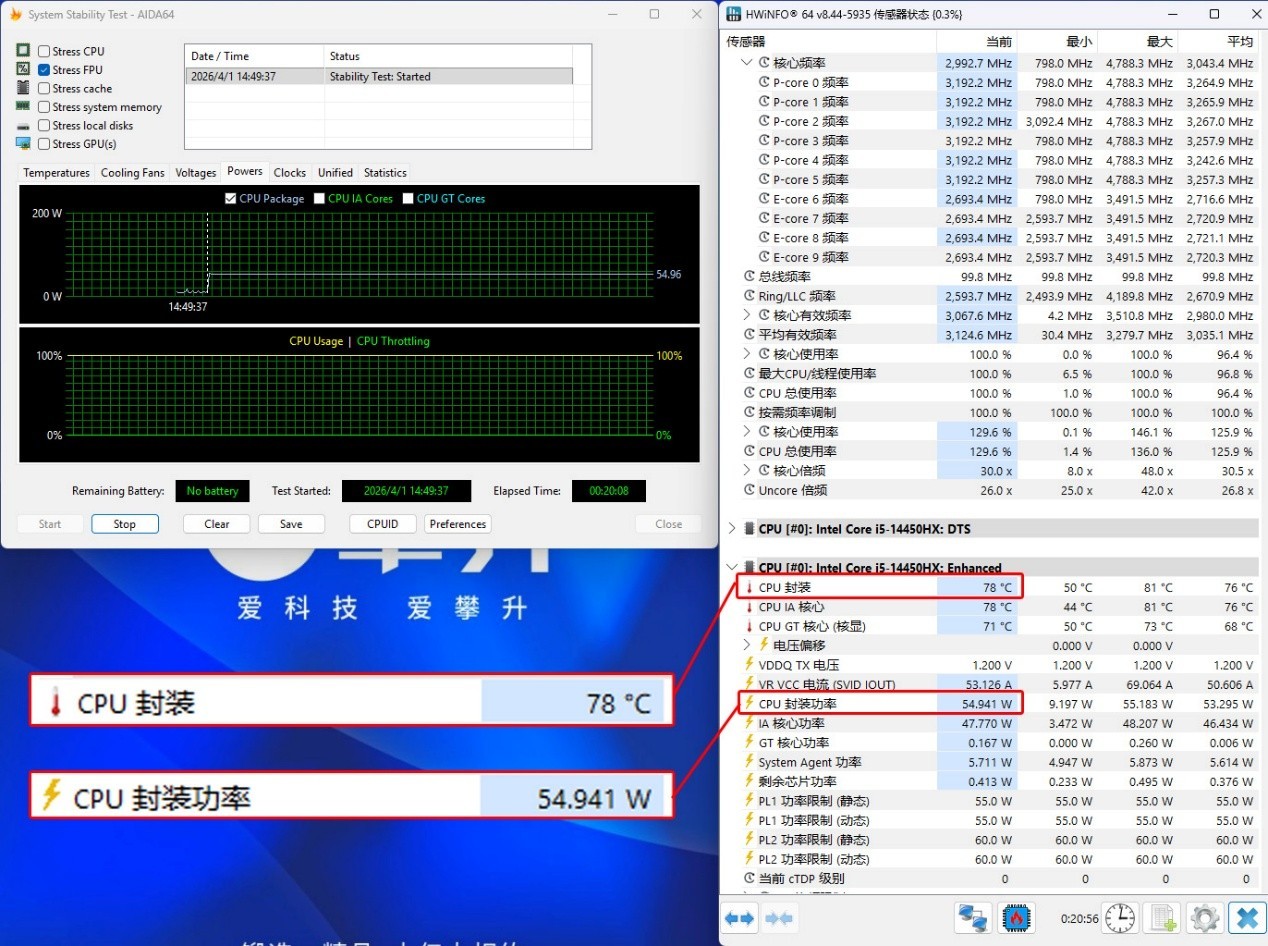Click HWiNFO log file sheet icon

point(1163,918)
